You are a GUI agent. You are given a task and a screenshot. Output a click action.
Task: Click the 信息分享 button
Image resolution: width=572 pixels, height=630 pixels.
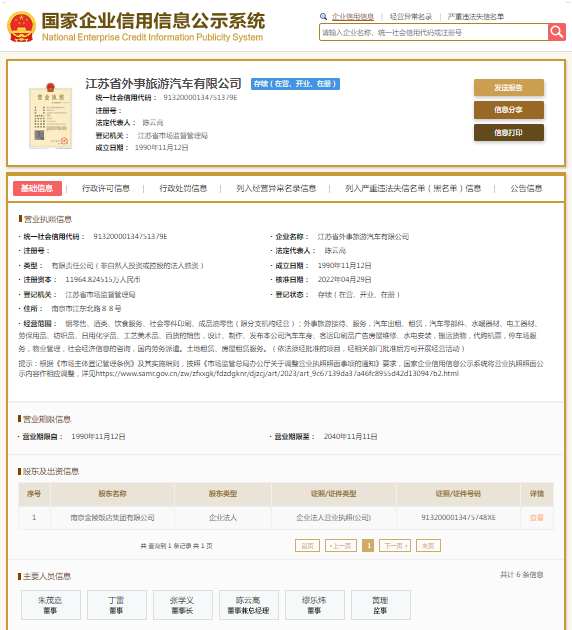[509, 110]
